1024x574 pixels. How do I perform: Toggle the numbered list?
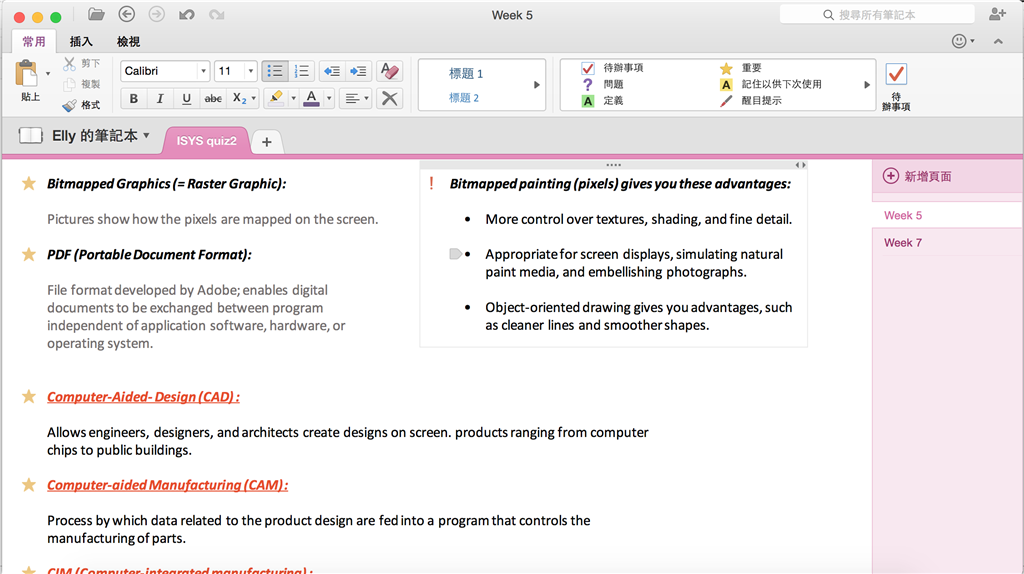tap(302, 71)
